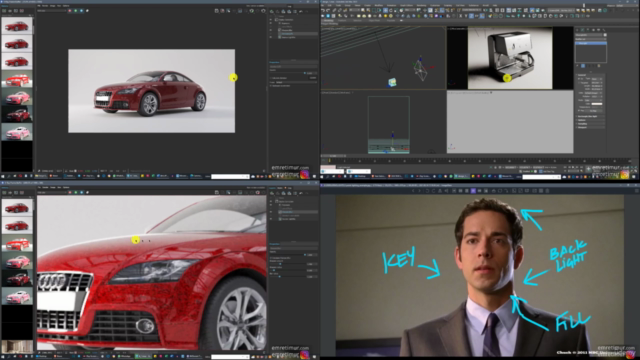Open the Hierarchy tab in command panel

pos(588,30)
